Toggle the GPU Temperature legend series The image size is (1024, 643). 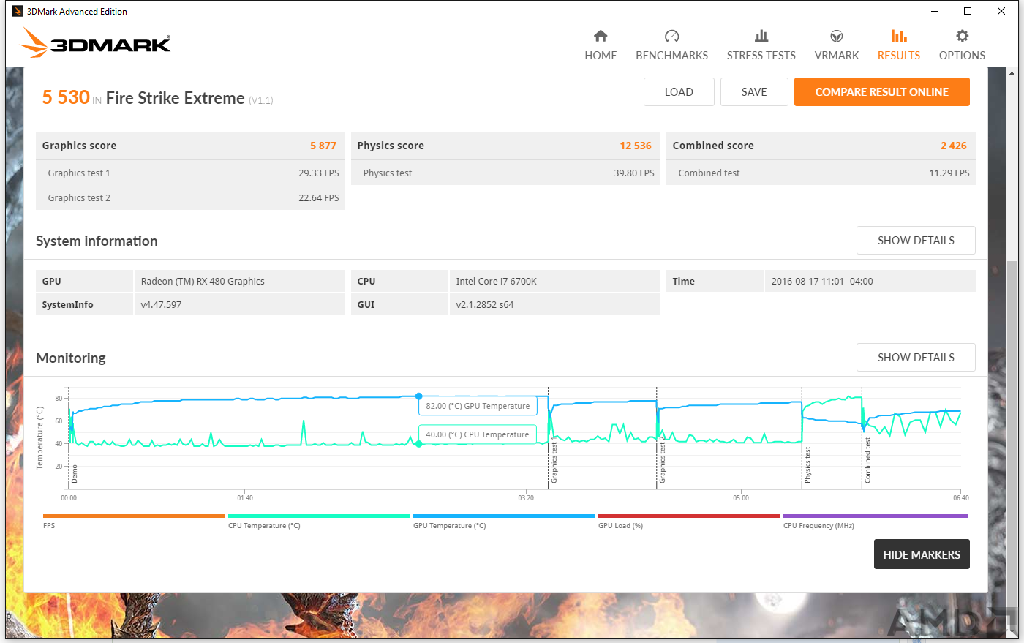(504, 520)
